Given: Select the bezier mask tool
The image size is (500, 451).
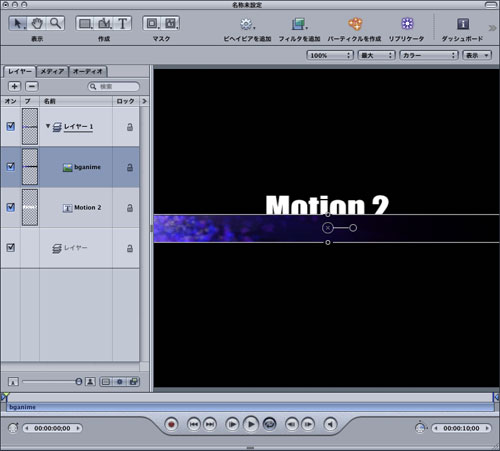Looking at the screenshot, I should point(171,23).
